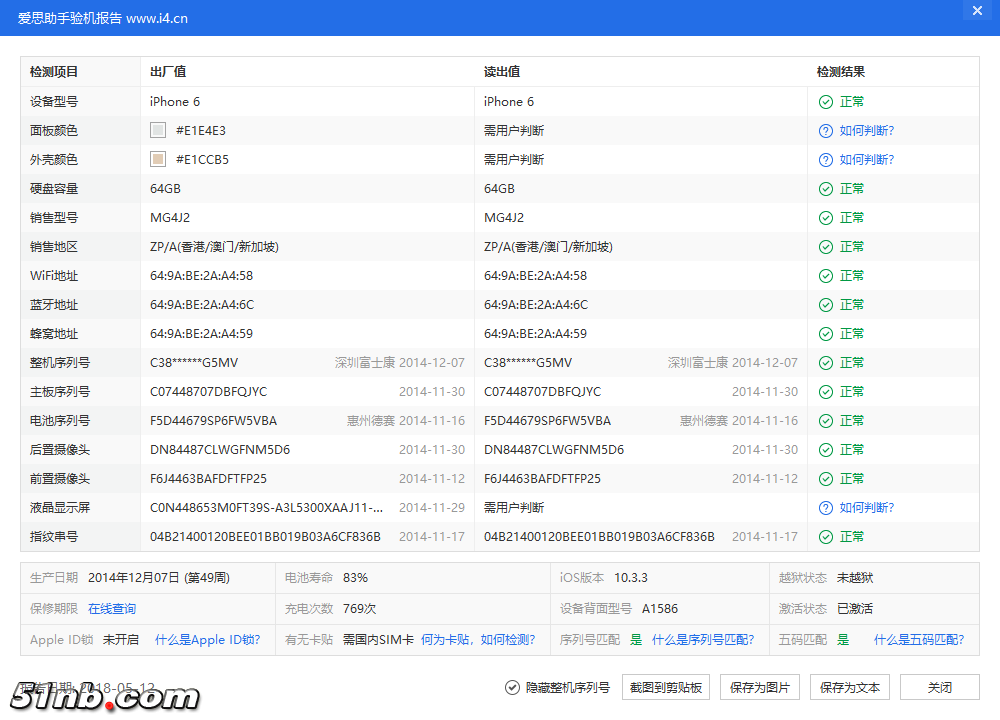Click the 保存为图片 button
Viewport: 1000px width, 720px height.
click(x=760, y=688)
